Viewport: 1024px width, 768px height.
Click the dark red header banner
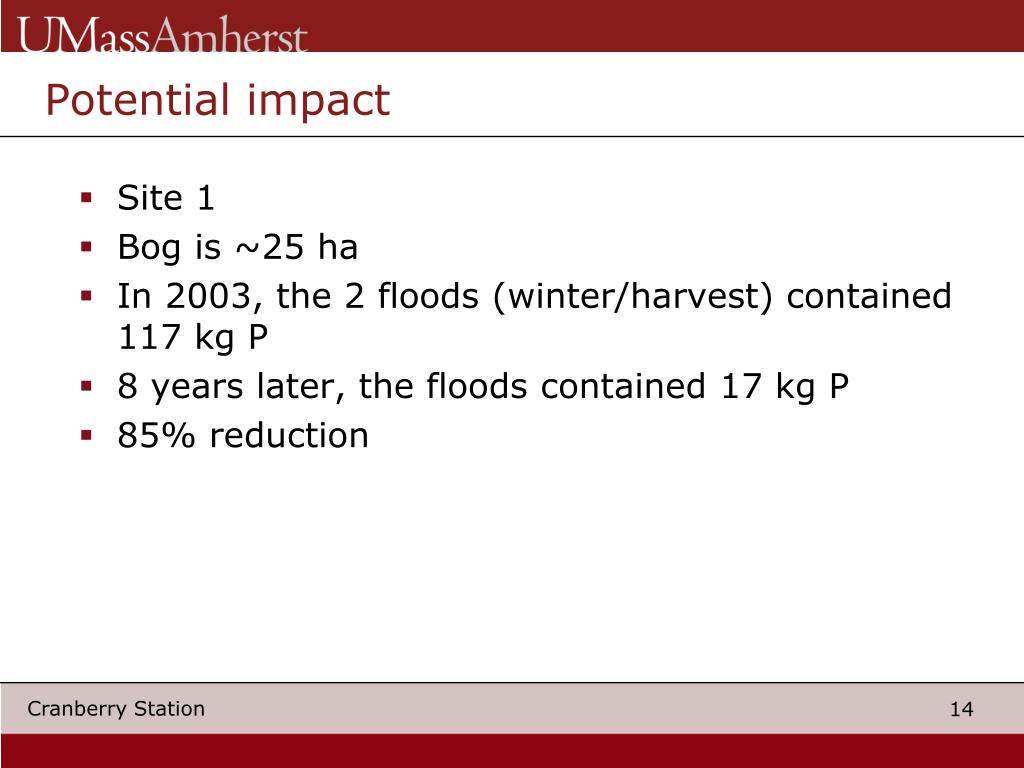[512, 26]
